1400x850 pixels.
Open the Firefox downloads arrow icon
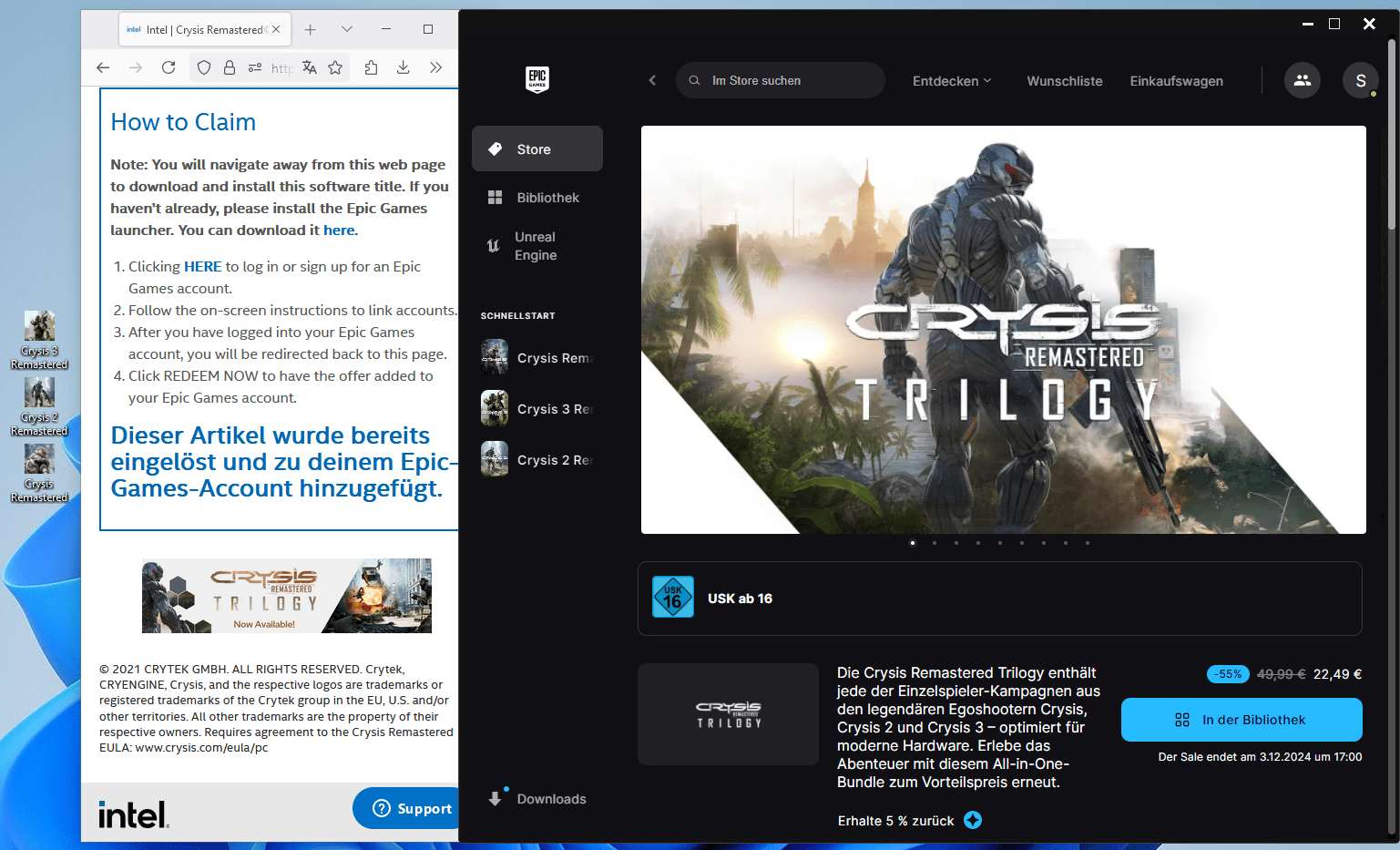point(403,67)
